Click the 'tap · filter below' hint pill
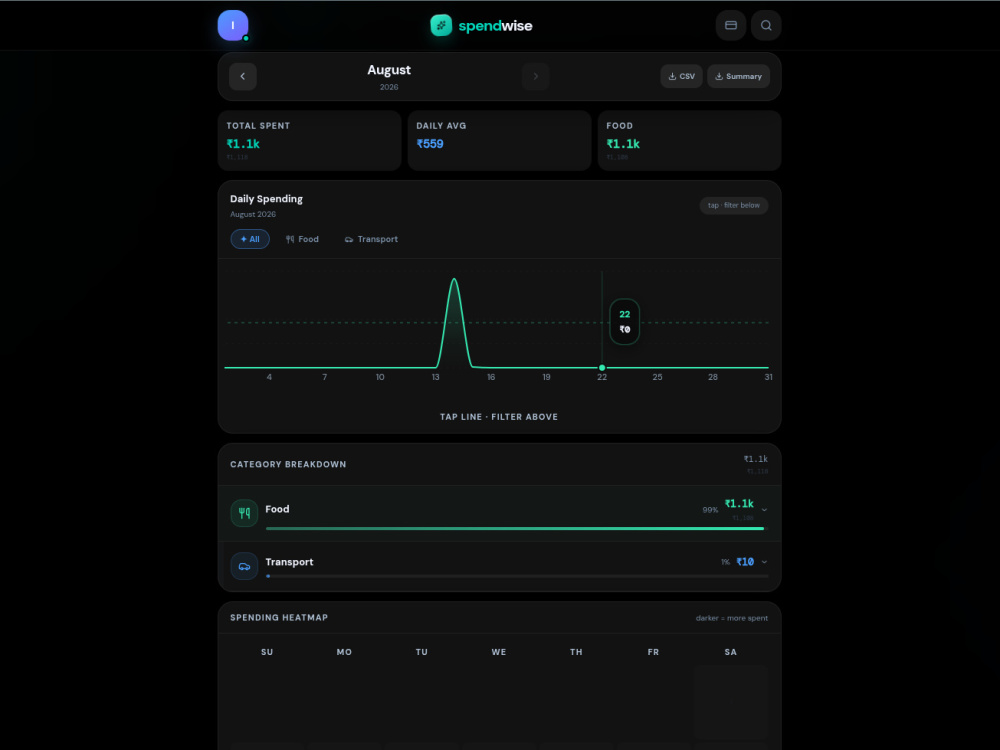 733,205
